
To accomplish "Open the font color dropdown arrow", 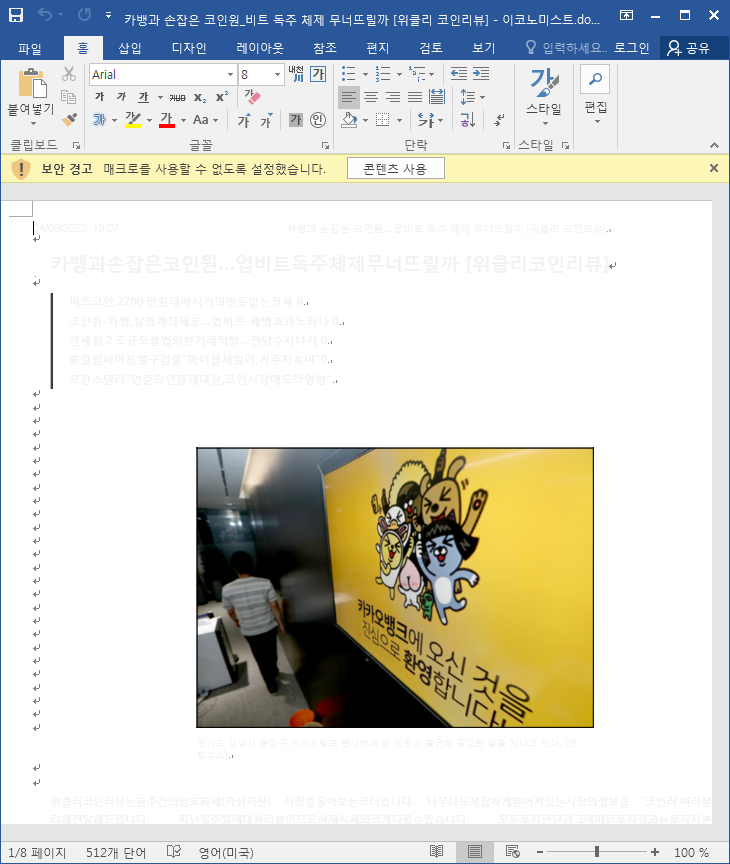I will click(183, 120).
